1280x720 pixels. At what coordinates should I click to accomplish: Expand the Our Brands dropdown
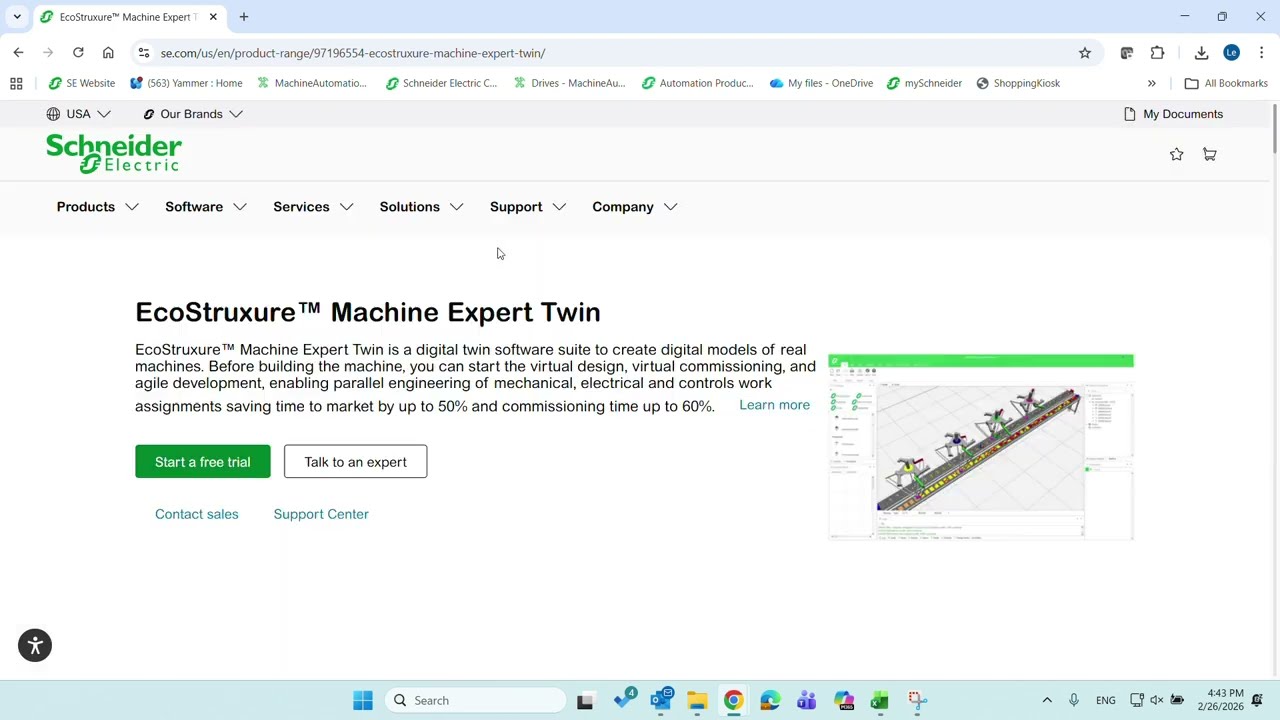(x=192, y=114)
